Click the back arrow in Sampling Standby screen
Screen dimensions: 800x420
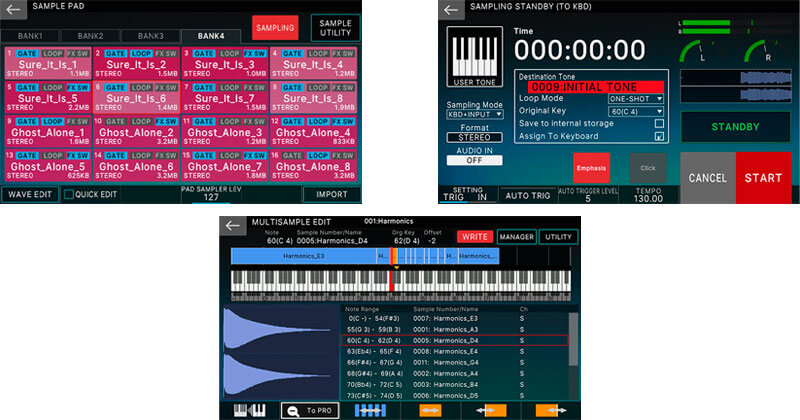pos(451,9)
